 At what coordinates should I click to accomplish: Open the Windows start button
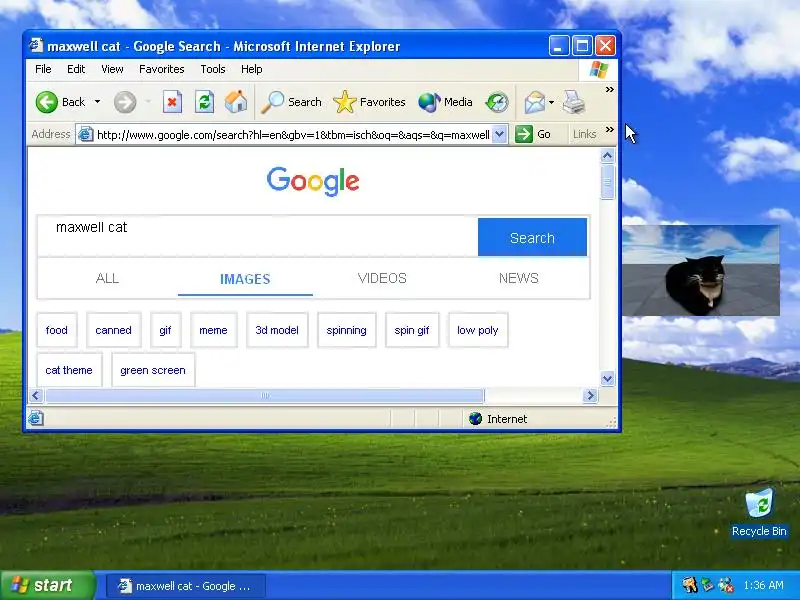pyautogui.click(x=47, y=585)
